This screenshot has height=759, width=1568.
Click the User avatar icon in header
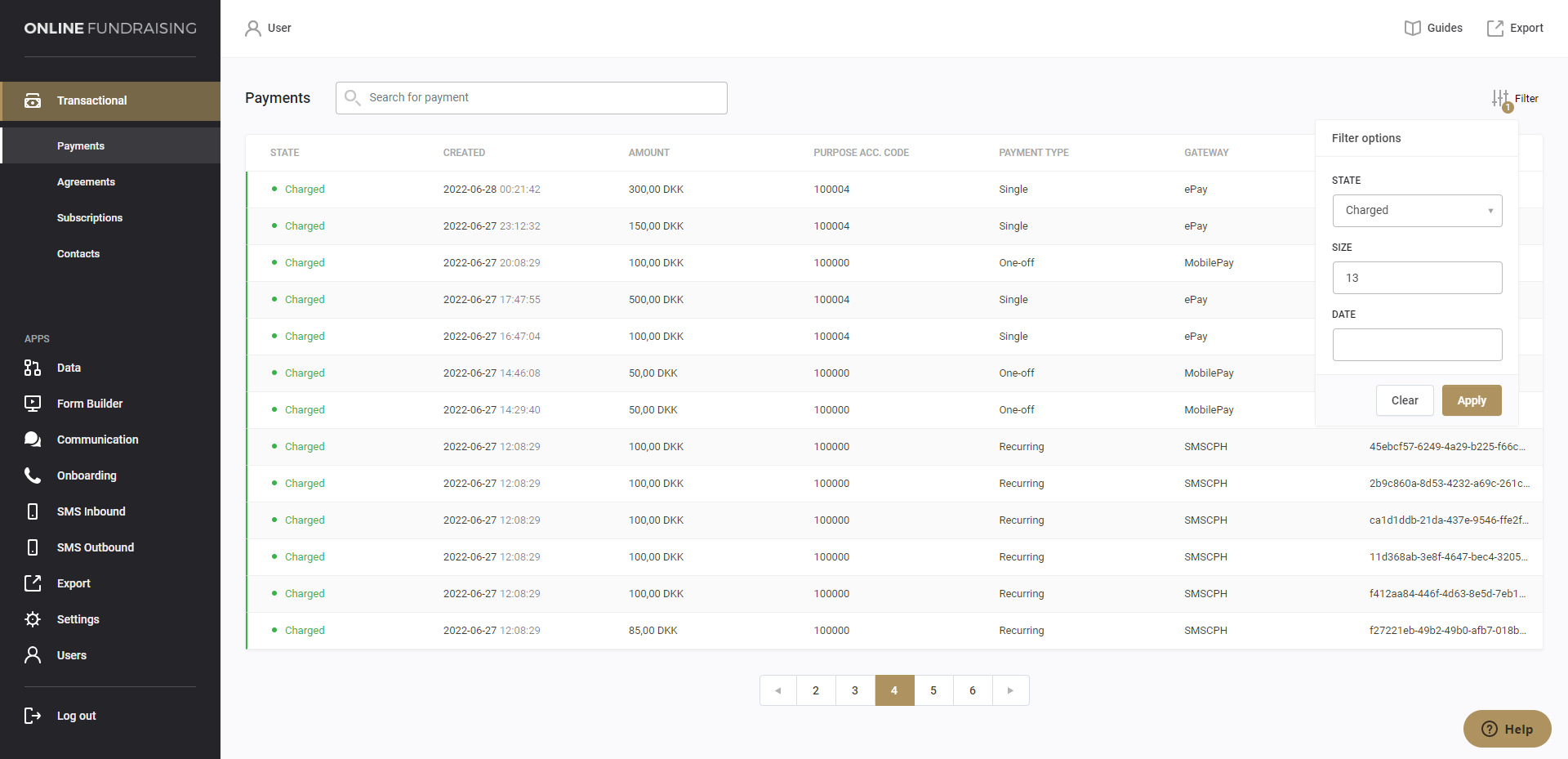click(253, 29)
